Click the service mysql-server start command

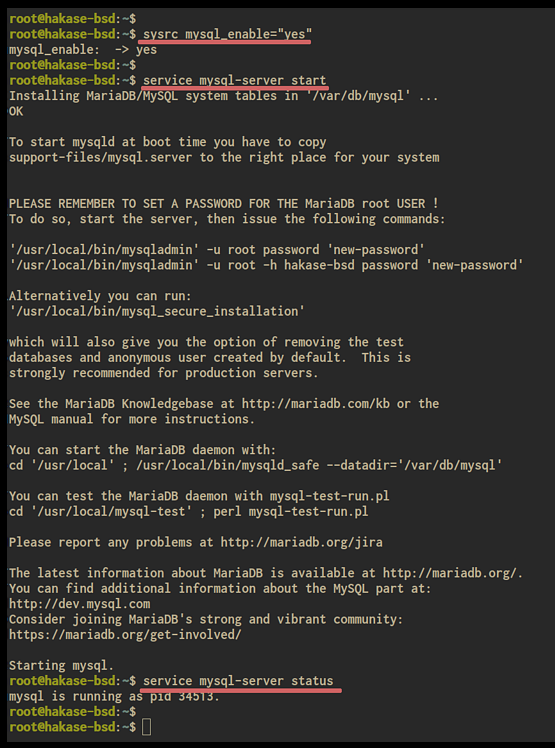pos(234,80)
